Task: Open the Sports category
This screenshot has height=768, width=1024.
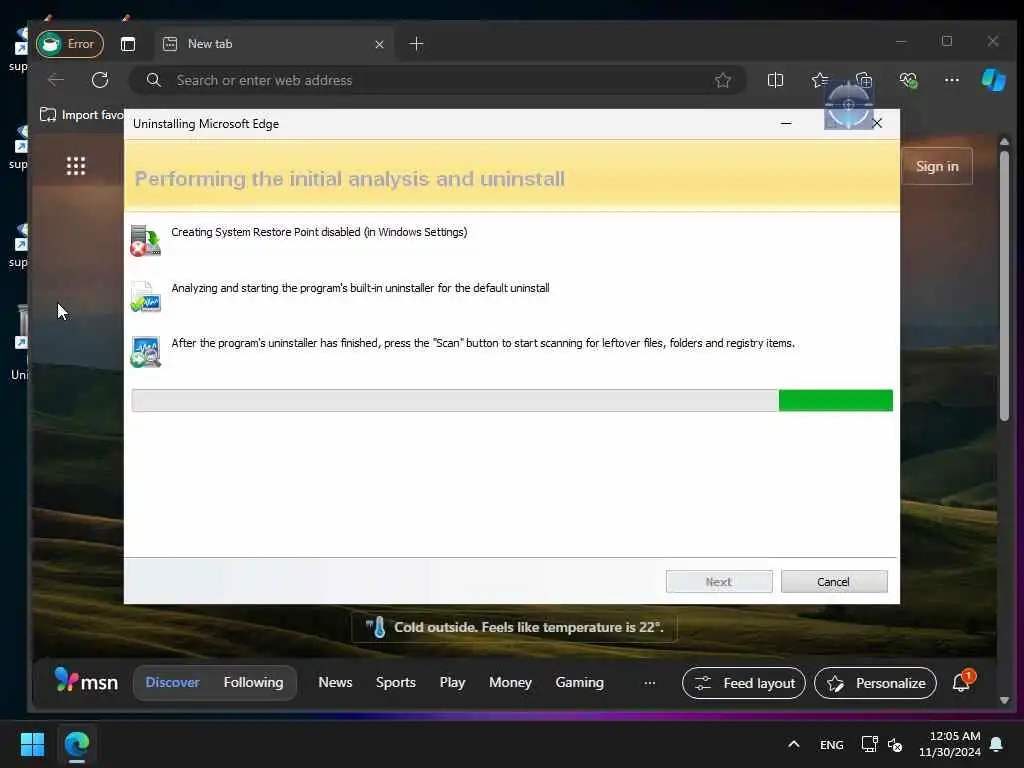Action: tap(396, 682)
